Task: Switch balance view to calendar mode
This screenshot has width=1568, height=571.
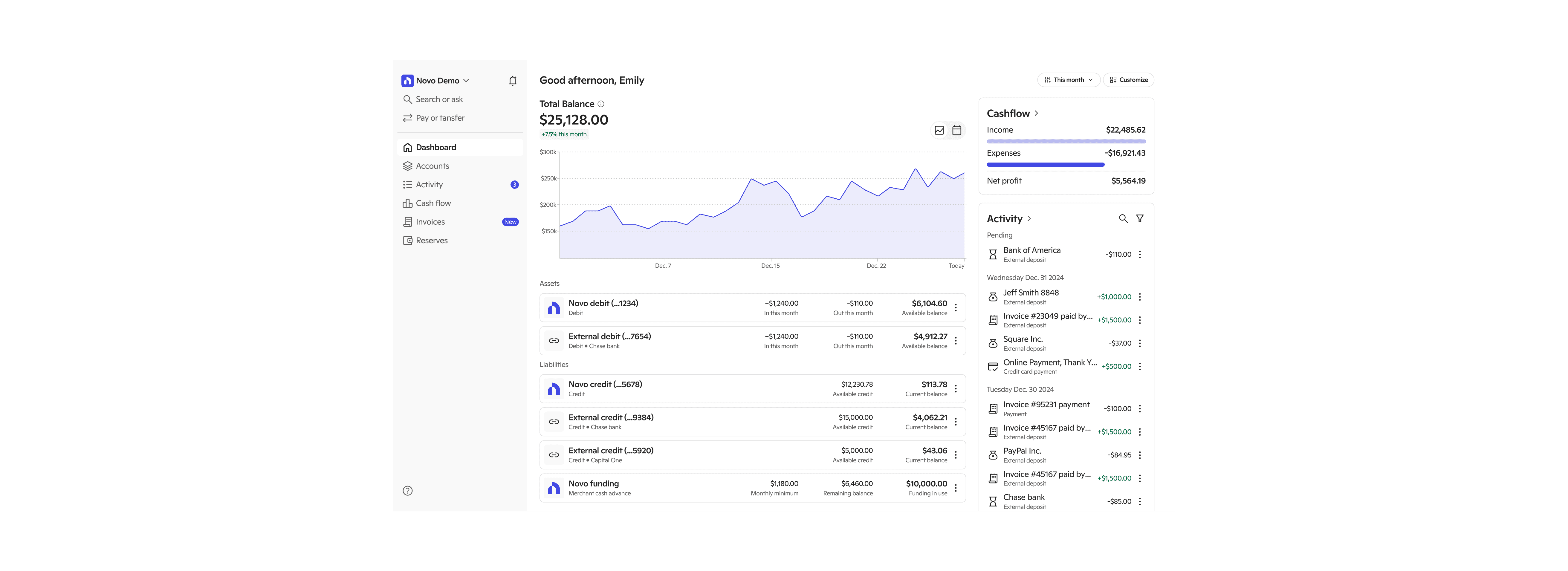Action: click(x=957, y=130)
